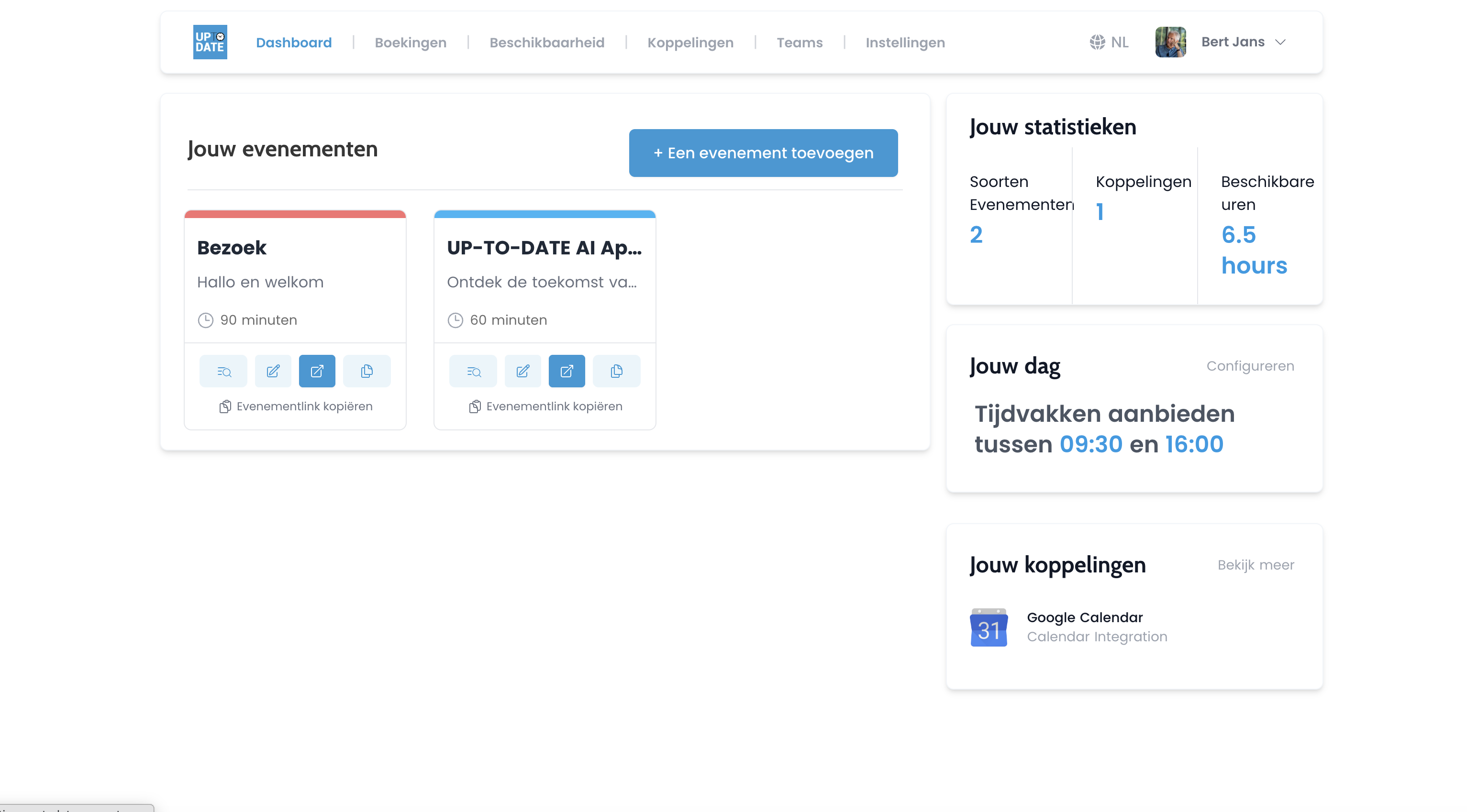Click the Soorten Evenementen count 2
Image resolution: width=1467 pixels, height=812 pixels.
click(x=976, y=235)
